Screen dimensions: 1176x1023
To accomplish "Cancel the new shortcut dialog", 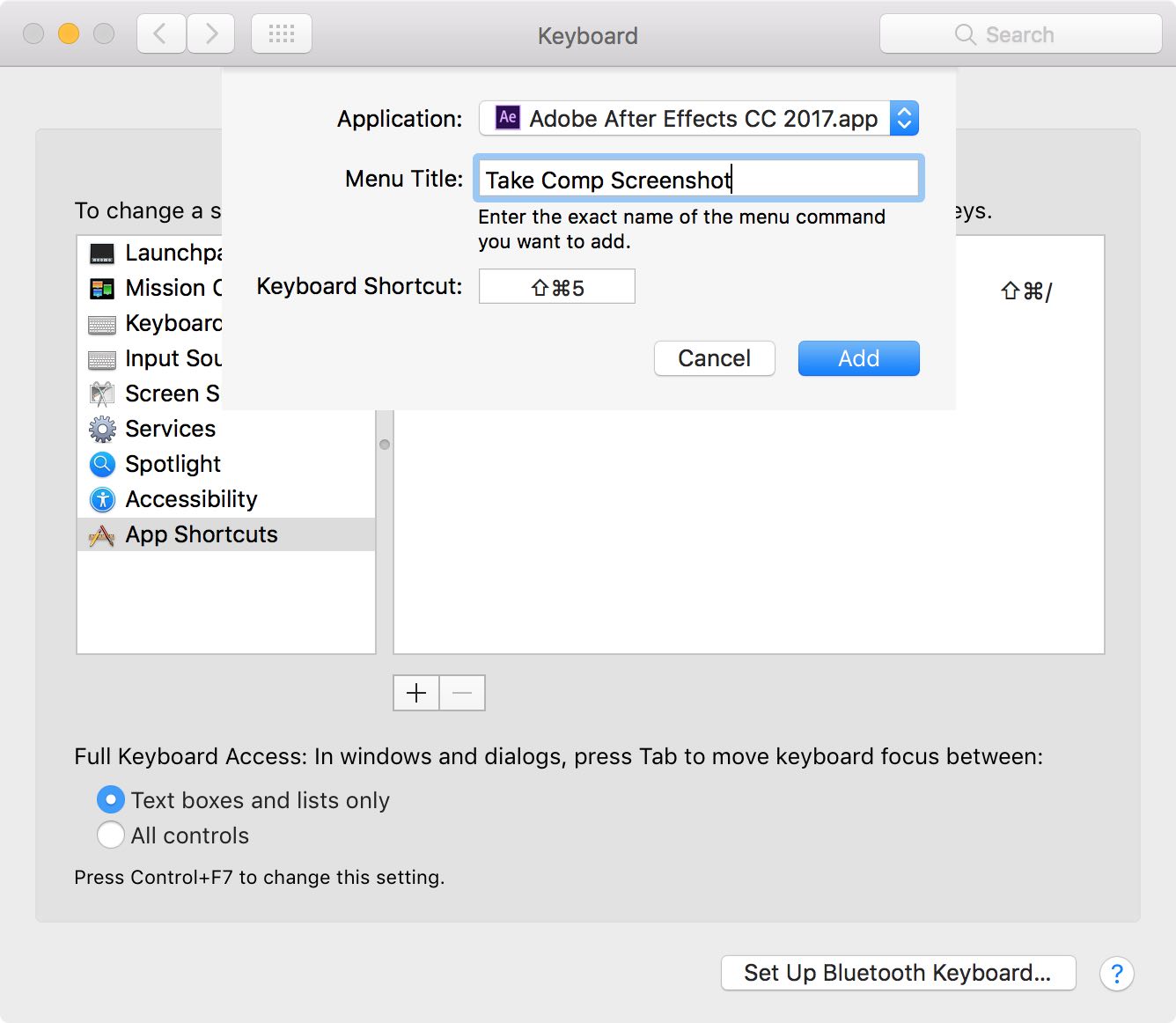I will pos(714,358).
